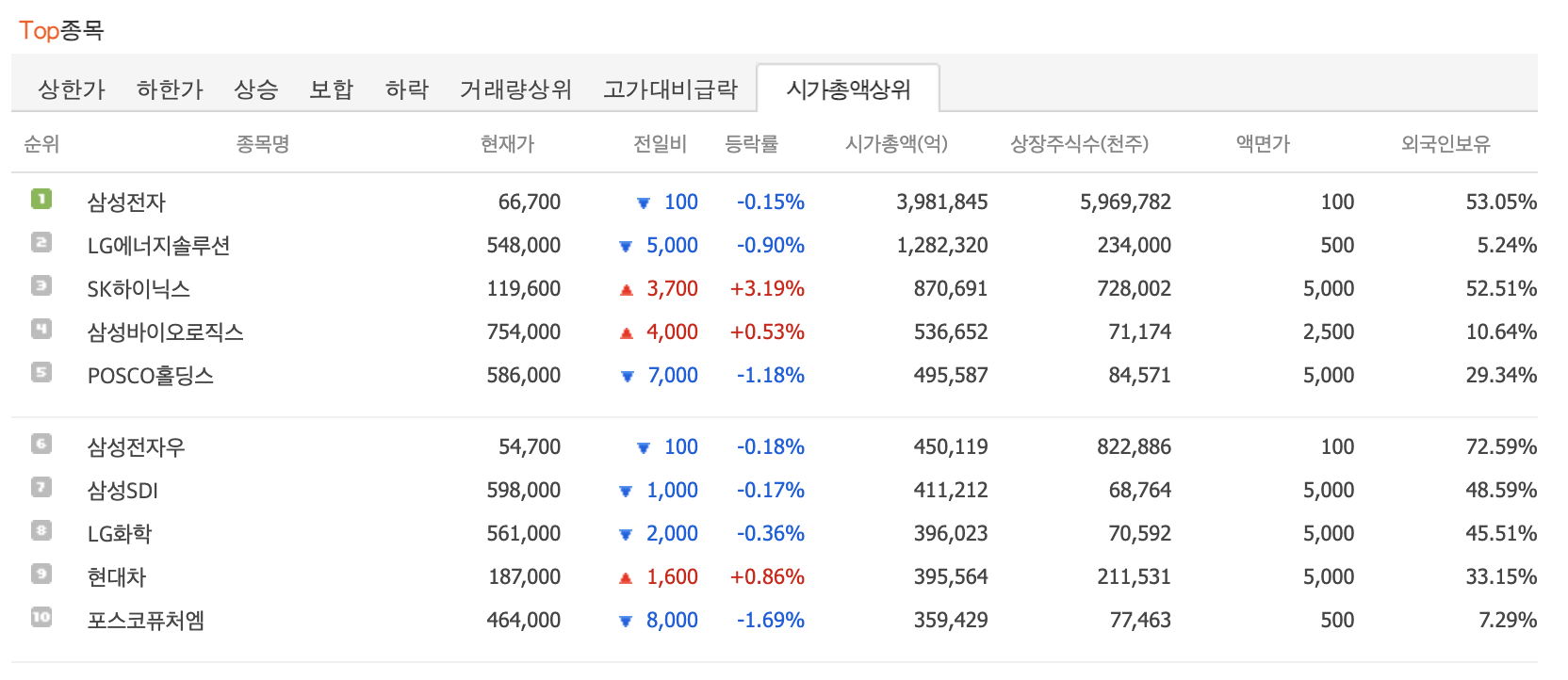Click 삼성바이오로직스 face value 2,500
The height and width of the screenshot is (680, 1568).
click(x=1329, y=332)
